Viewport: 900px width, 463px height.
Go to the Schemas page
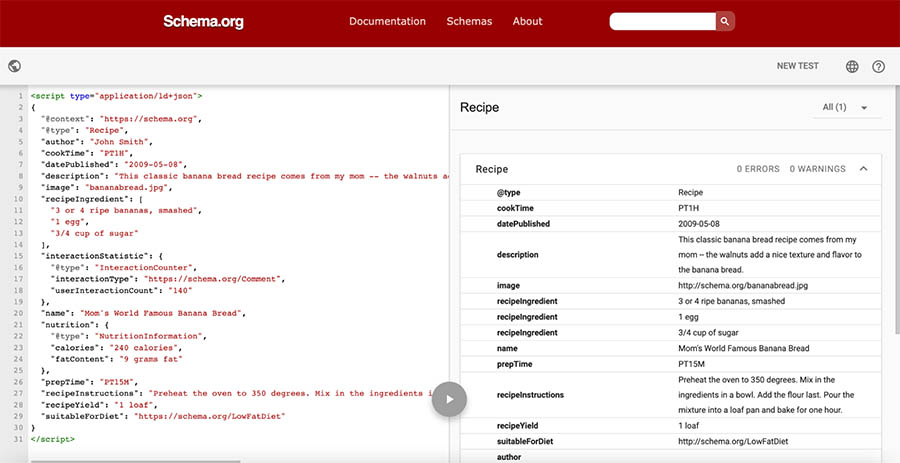click(x=469, y=21)
